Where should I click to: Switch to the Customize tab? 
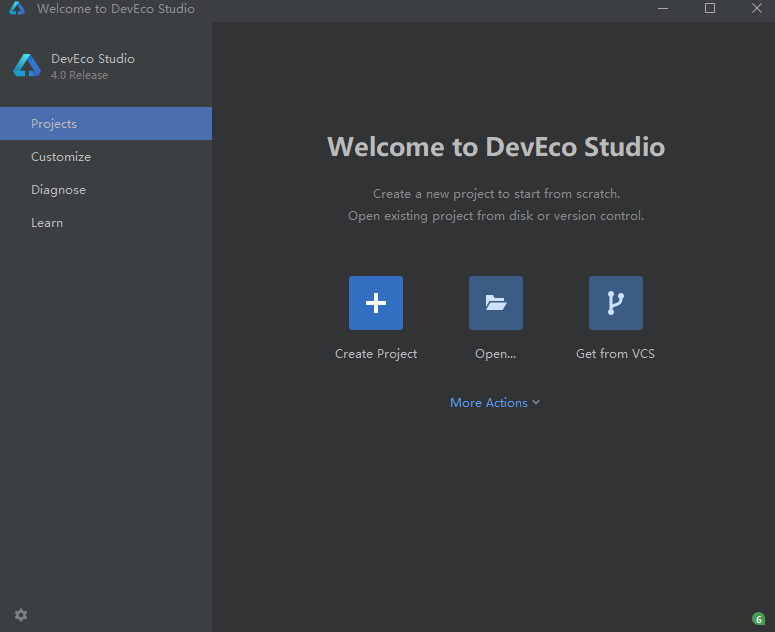coord(106,157)
